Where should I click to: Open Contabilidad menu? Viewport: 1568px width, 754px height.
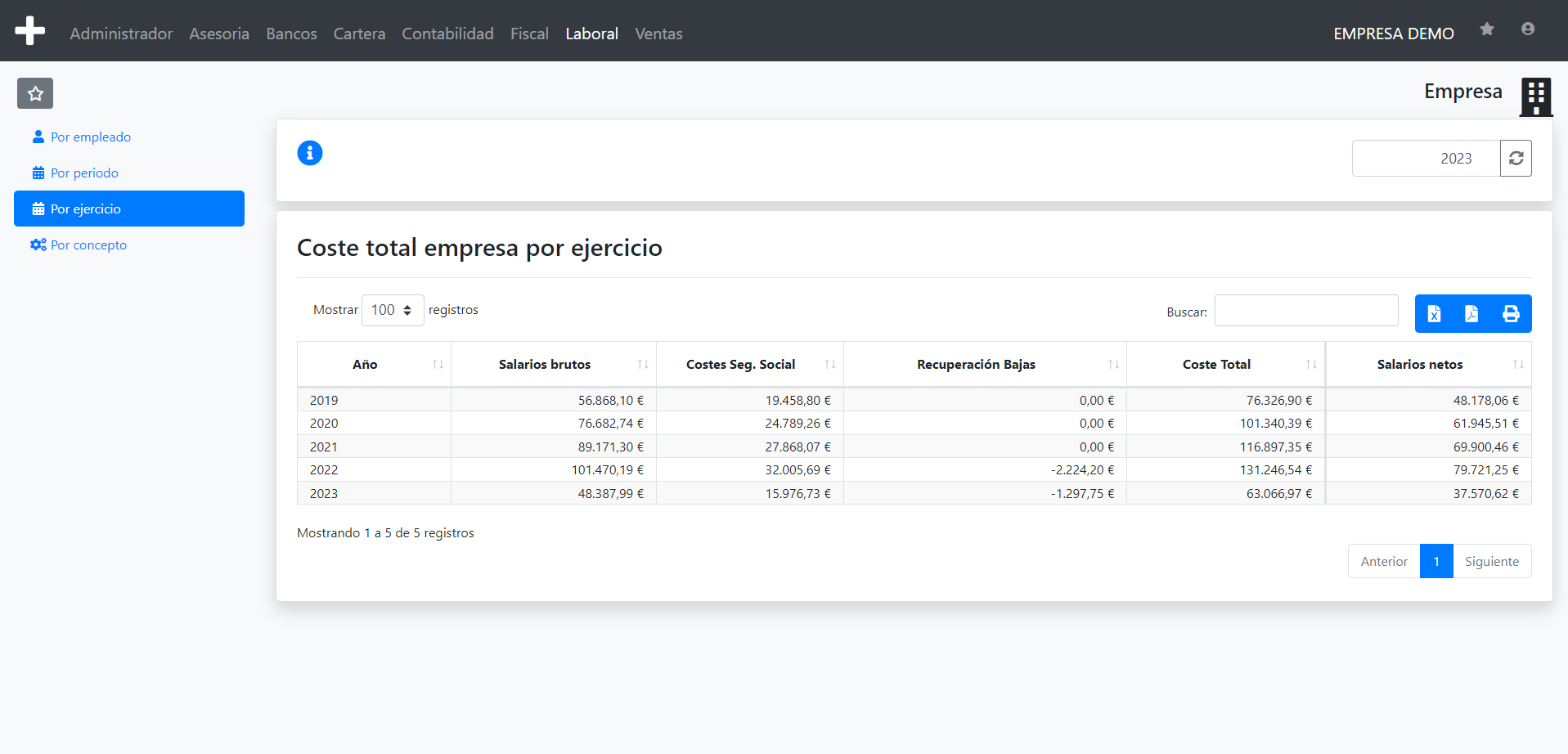447,34
